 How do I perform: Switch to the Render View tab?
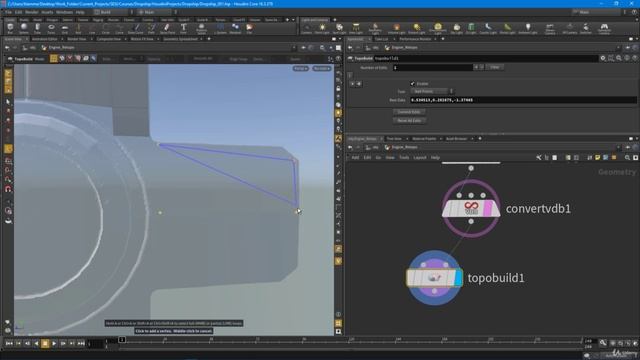[77, 39]
